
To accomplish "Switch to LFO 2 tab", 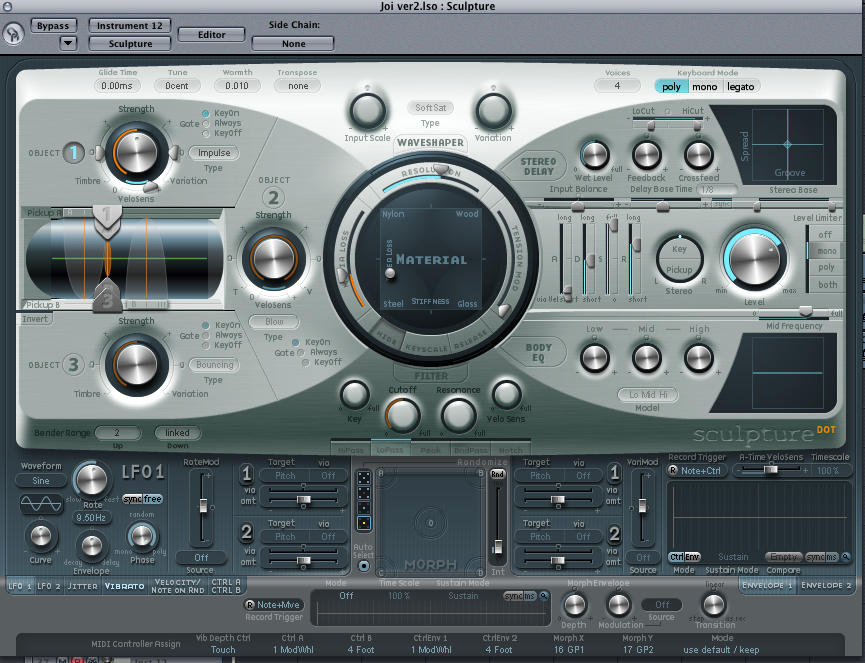I will (49, 586).
